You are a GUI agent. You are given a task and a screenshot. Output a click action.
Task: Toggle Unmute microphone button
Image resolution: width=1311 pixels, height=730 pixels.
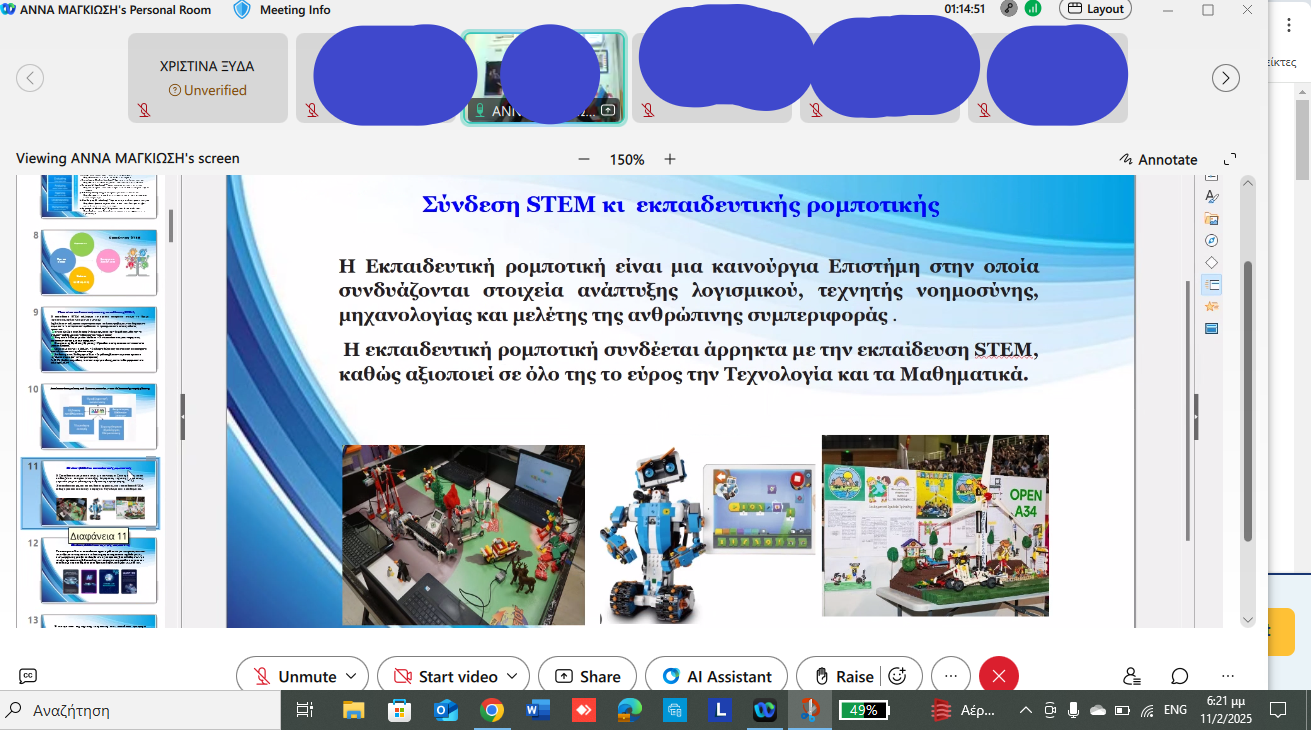pos(295,676)
